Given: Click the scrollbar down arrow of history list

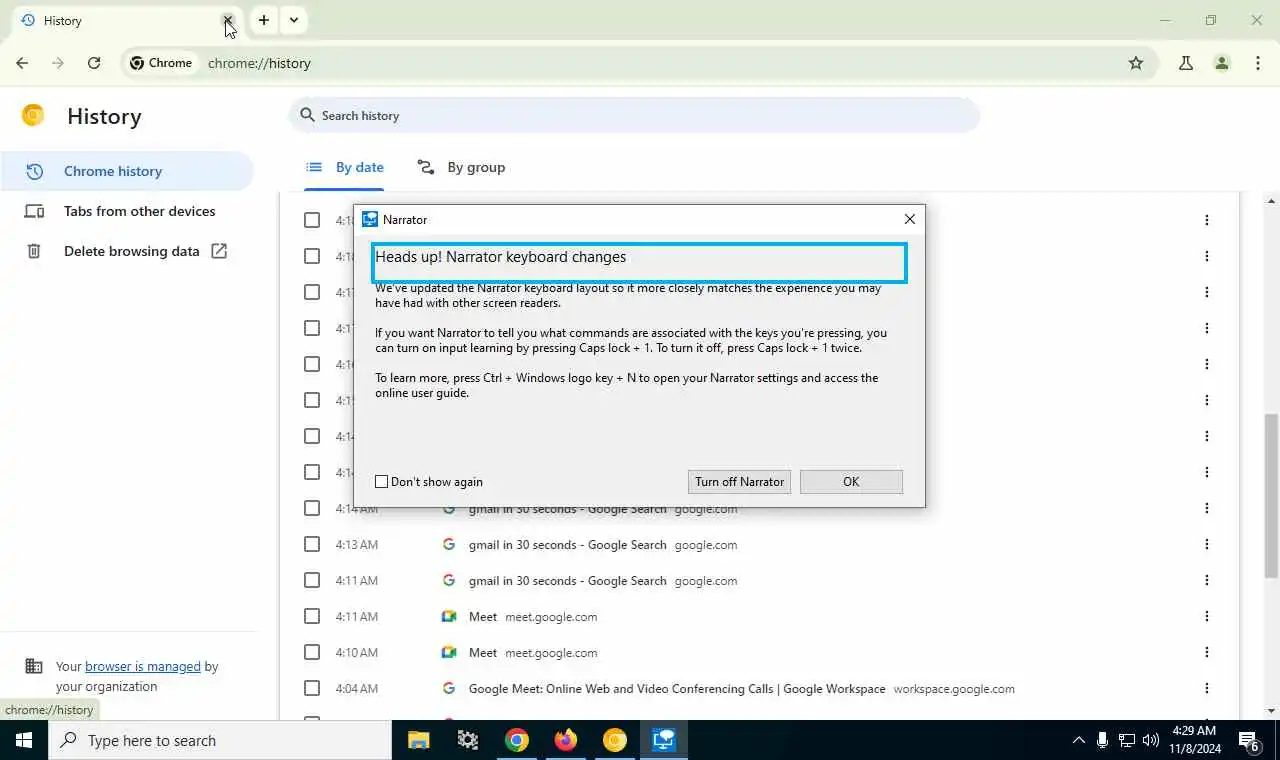Looking at the screenshot, I should [1271, 711].
